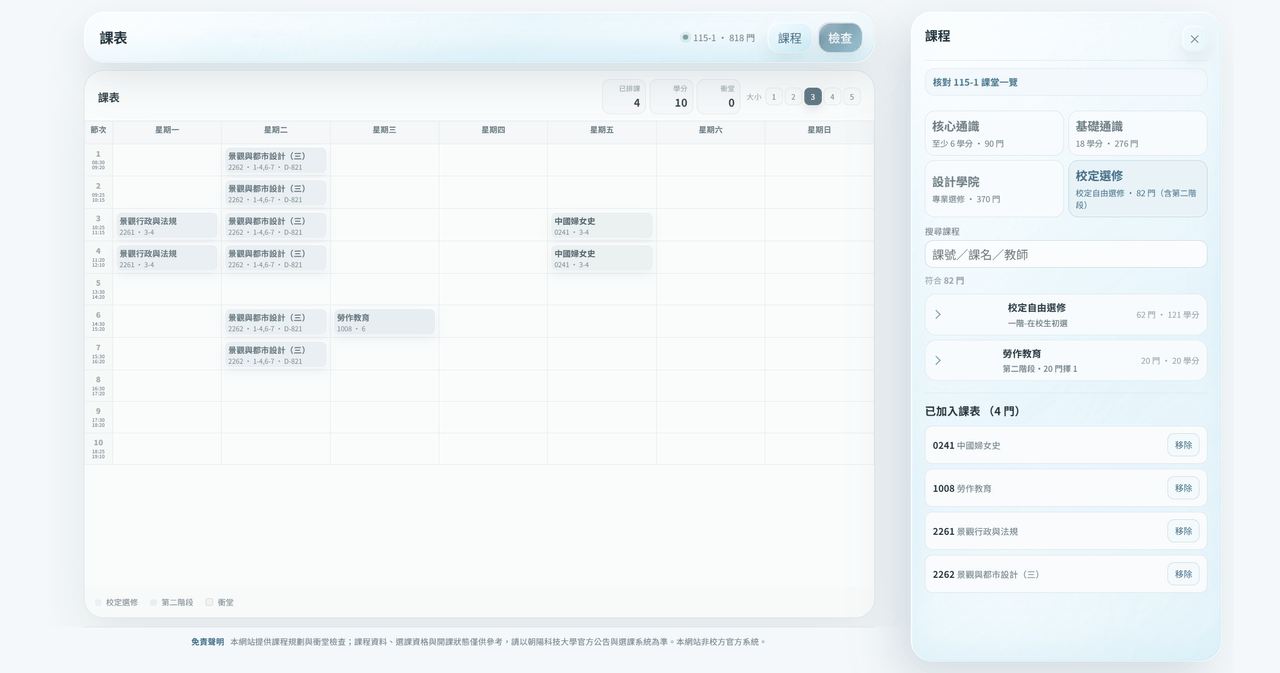The width and height of the screenshot is (1280, 673).
Task: Click 勞作教育 block on Wednesday
Action: [384, 322]
